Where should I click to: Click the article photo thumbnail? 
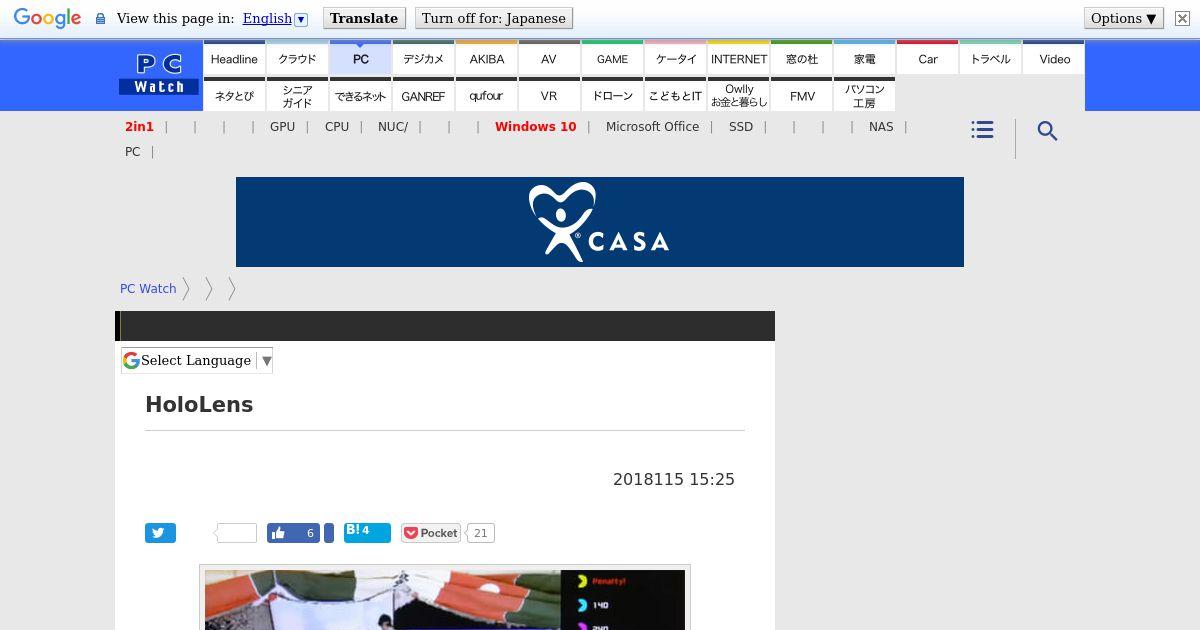coord(445,599)
